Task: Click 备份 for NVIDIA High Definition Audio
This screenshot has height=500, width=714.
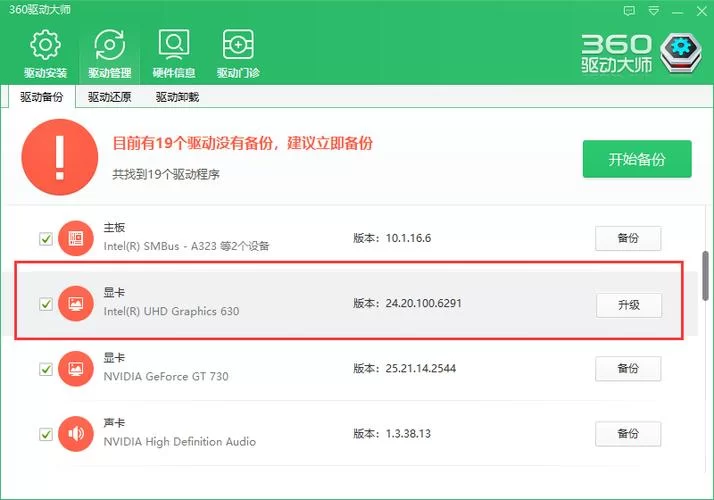Action: (628, 434)
